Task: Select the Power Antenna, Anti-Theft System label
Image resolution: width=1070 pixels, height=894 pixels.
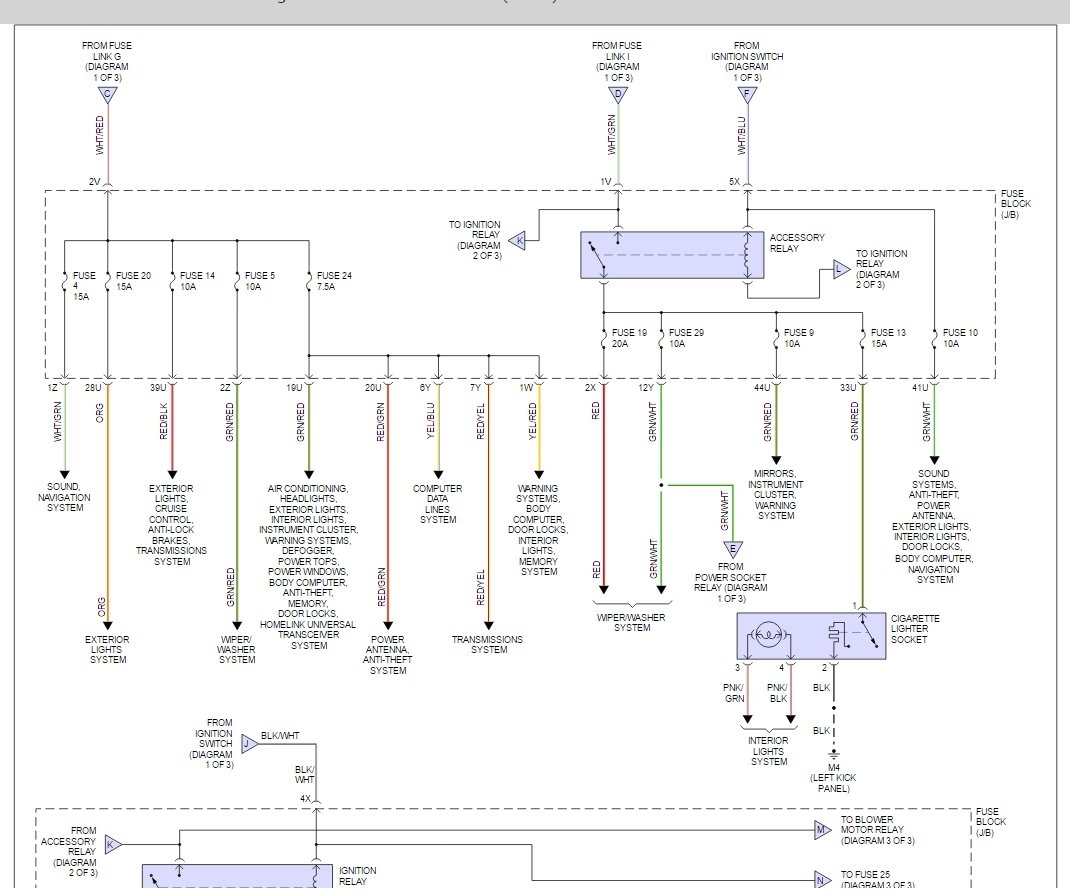Action: click(388, 655)
